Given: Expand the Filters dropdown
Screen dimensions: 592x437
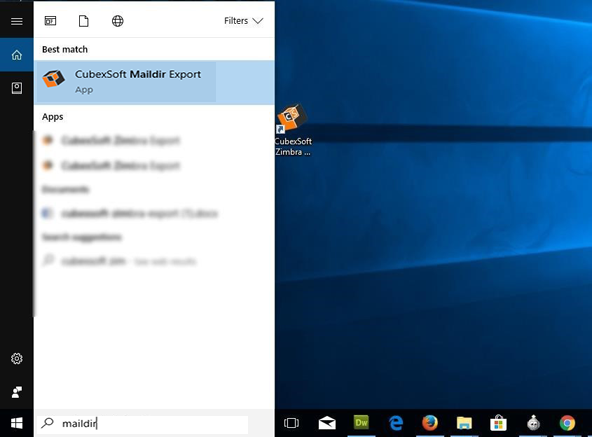Looking at the screenshot, I should [244, 21].
